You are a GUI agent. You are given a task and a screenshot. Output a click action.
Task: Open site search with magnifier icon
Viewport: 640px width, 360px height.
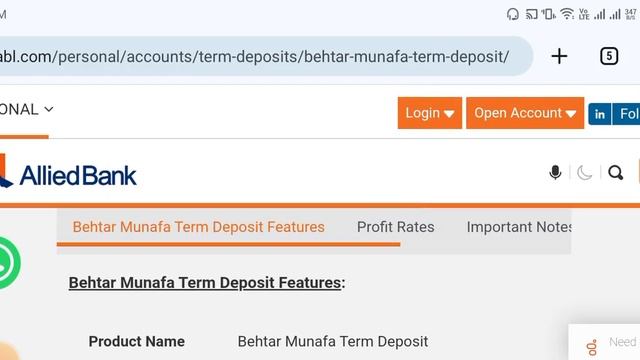coord(616,173)
